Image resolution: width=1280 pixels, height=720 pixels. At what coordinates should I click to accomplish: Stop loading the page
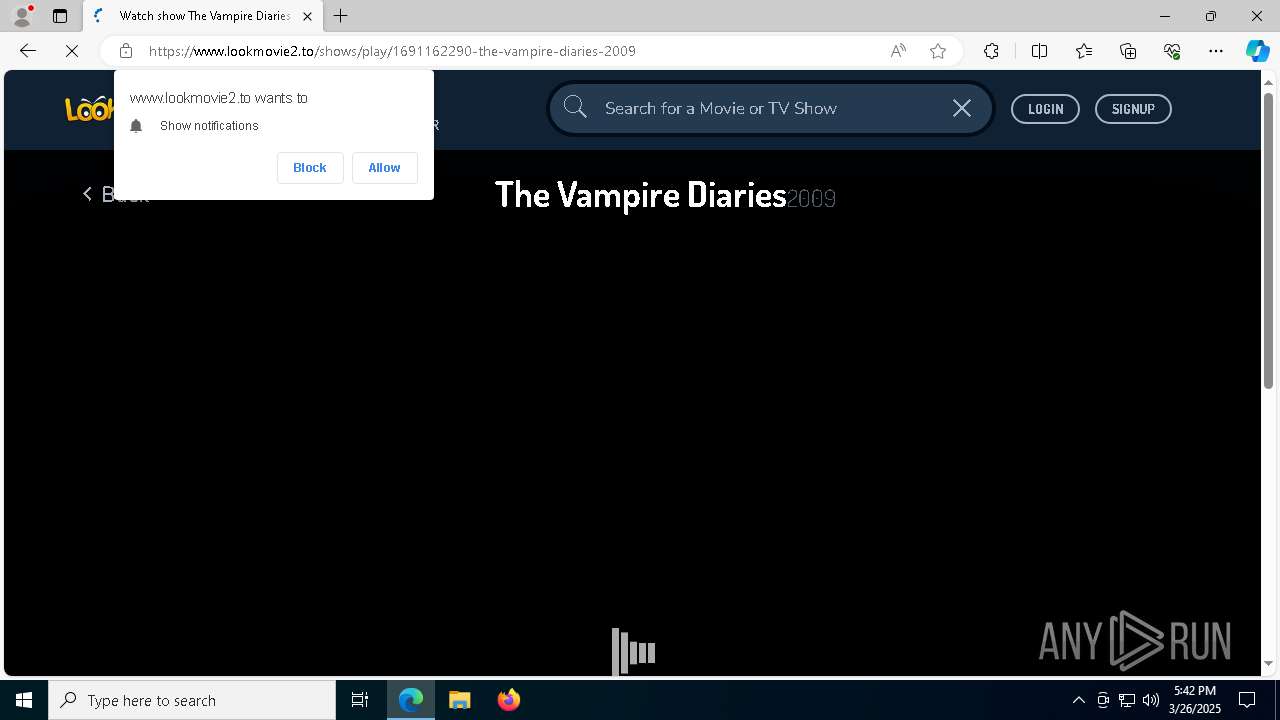(72, 51)
